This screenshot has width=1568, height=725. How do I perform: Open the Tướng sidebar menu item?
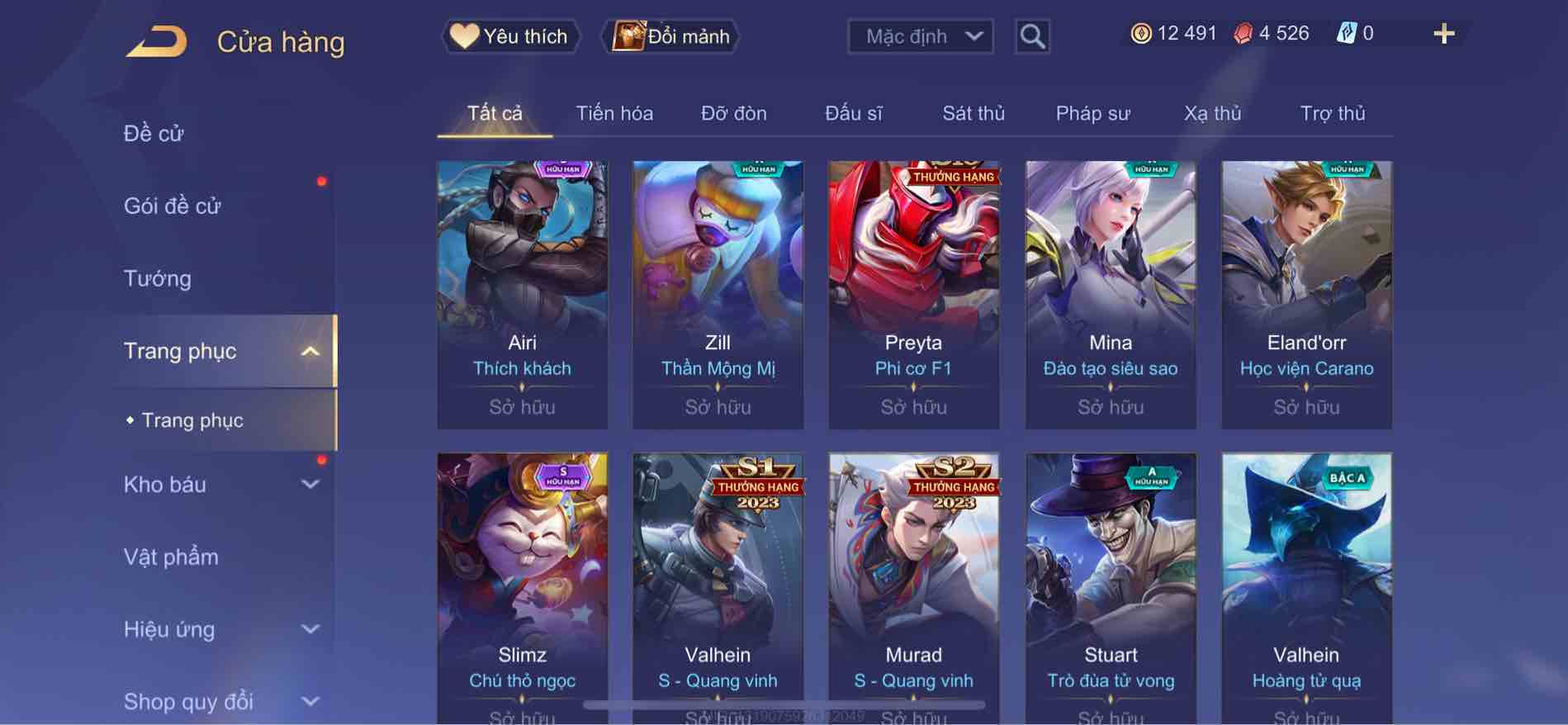point(158,278)
